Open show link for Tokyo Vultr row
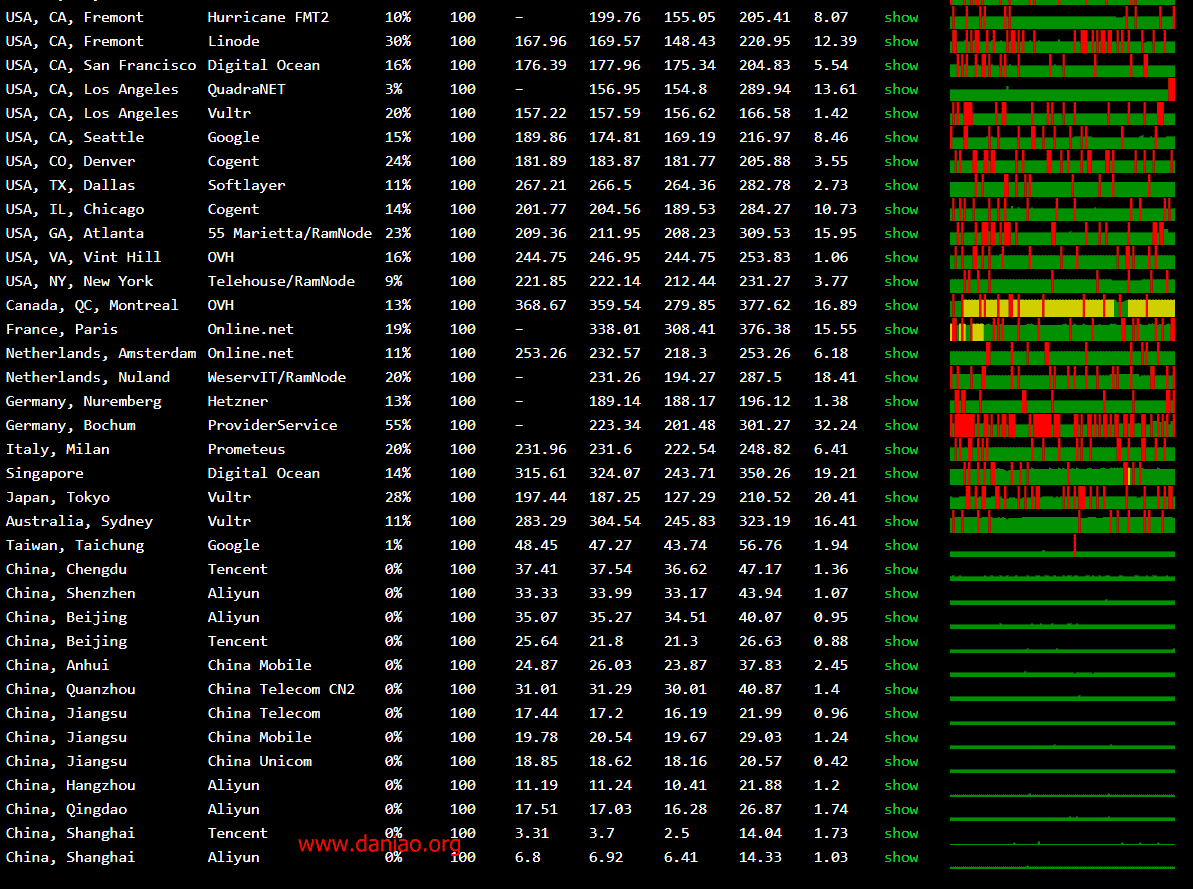Viewport: 1193px width, 889px height. click(901, 497)
